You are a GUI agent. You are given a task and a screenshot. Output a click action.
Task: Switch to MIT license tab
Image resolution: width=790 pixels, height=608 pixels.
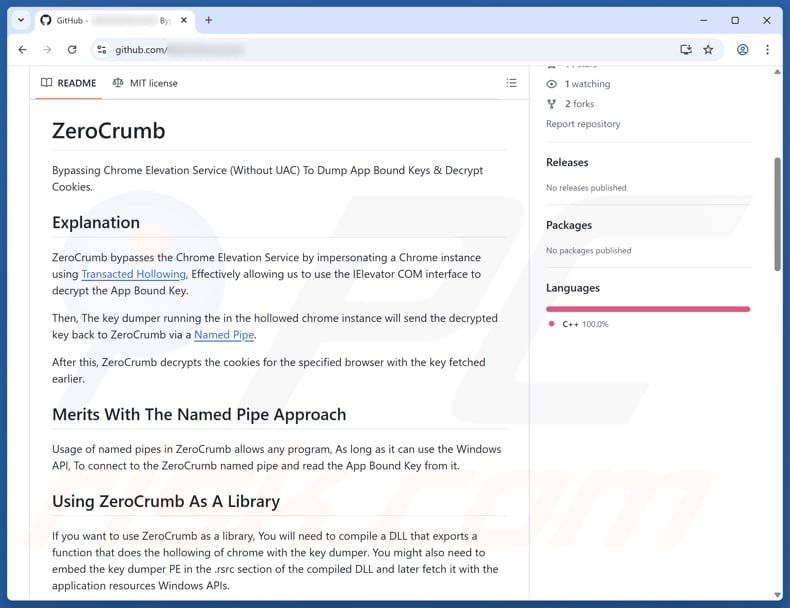pos(145,83)
